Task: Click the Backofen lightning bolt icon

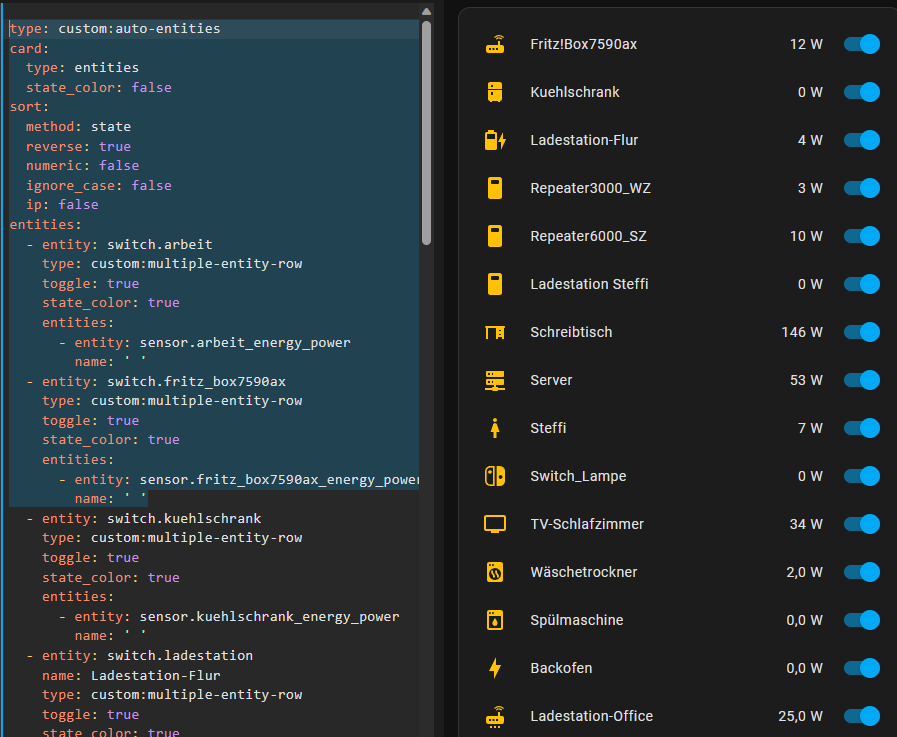Action: tap(495, 668)
